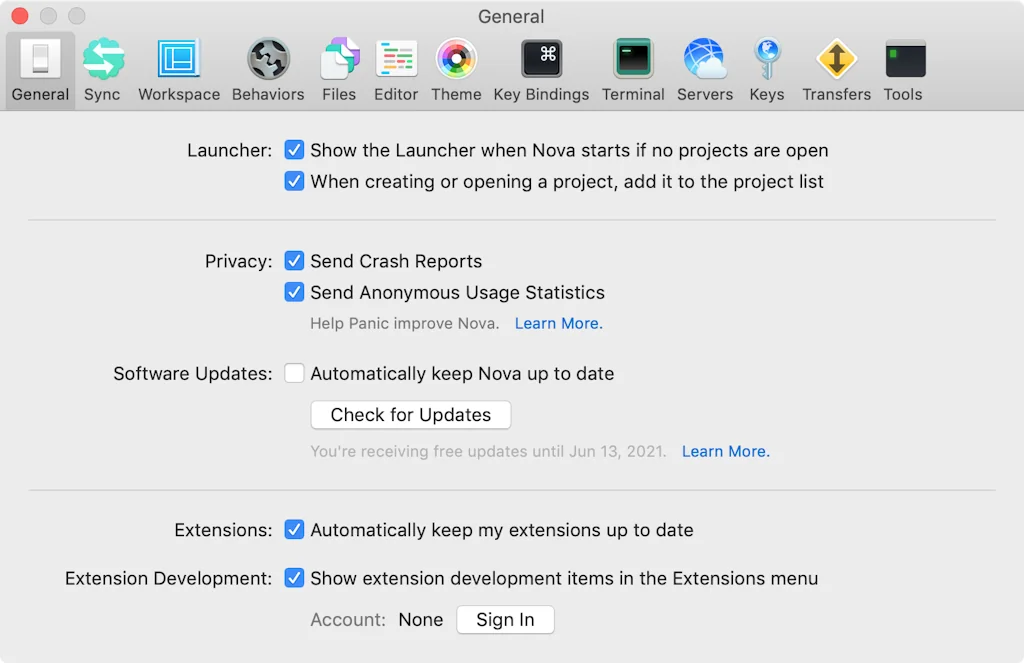Enable Automatically keep Nova up to date
This screenshot has width=1024, height=663.
[294, 373]
